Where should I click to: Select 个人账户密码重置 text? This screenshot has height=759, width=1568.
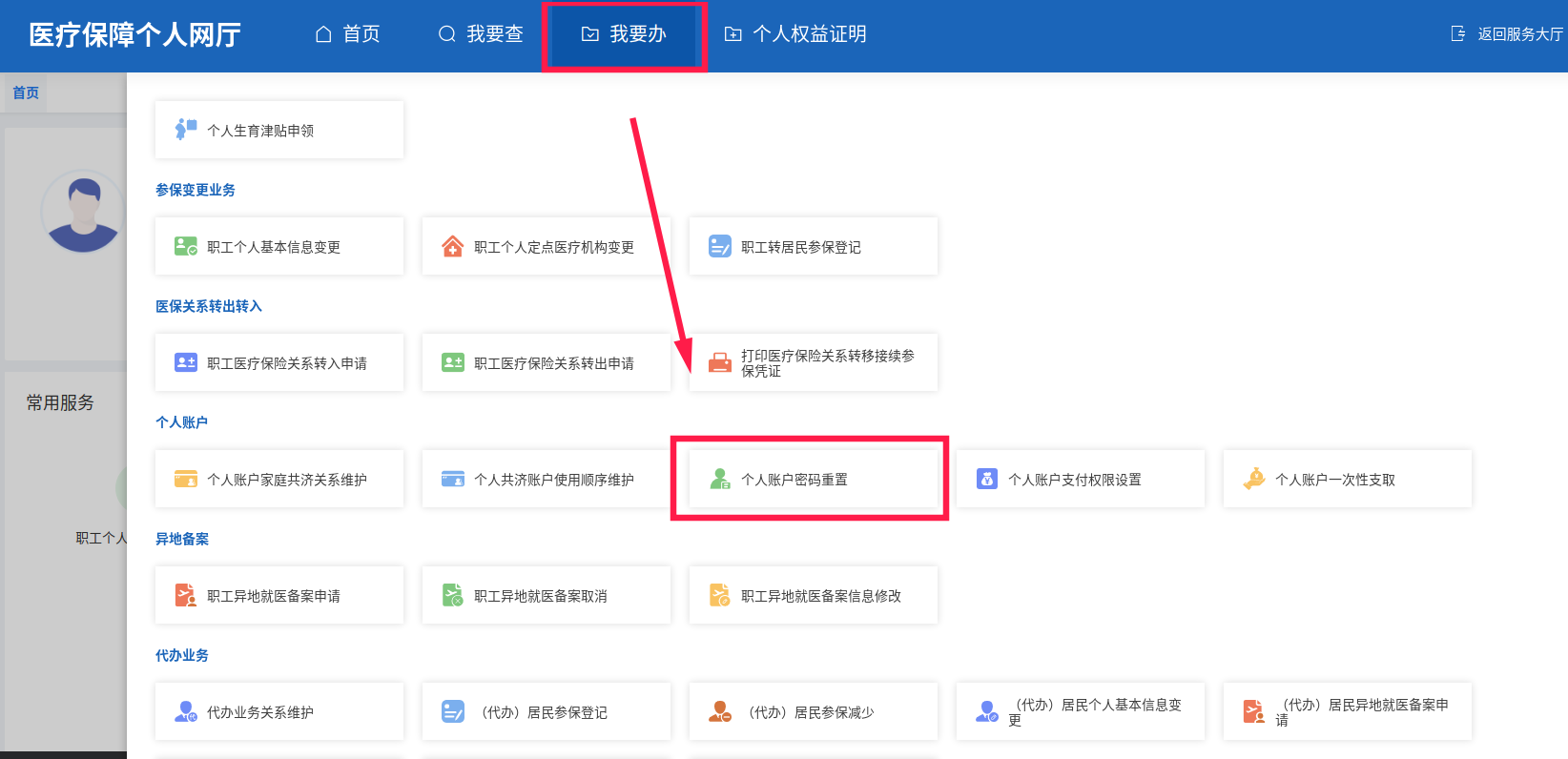[x=794, y=480]
